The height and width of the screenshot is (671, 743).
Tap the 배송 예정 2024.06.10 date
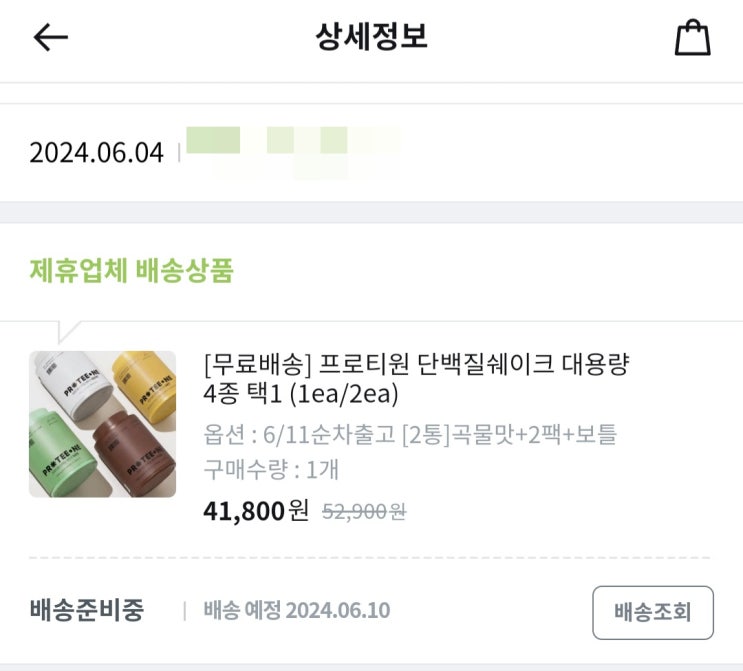click(297, 611)
